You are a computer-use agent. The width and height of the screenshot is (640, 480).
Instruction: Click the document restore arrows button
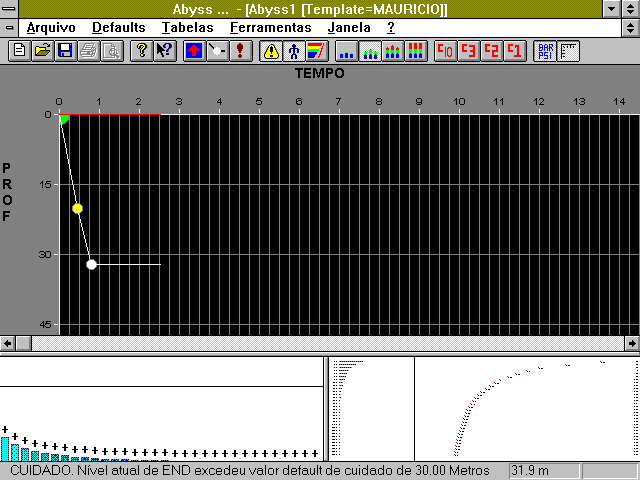[x=631, y=28]
